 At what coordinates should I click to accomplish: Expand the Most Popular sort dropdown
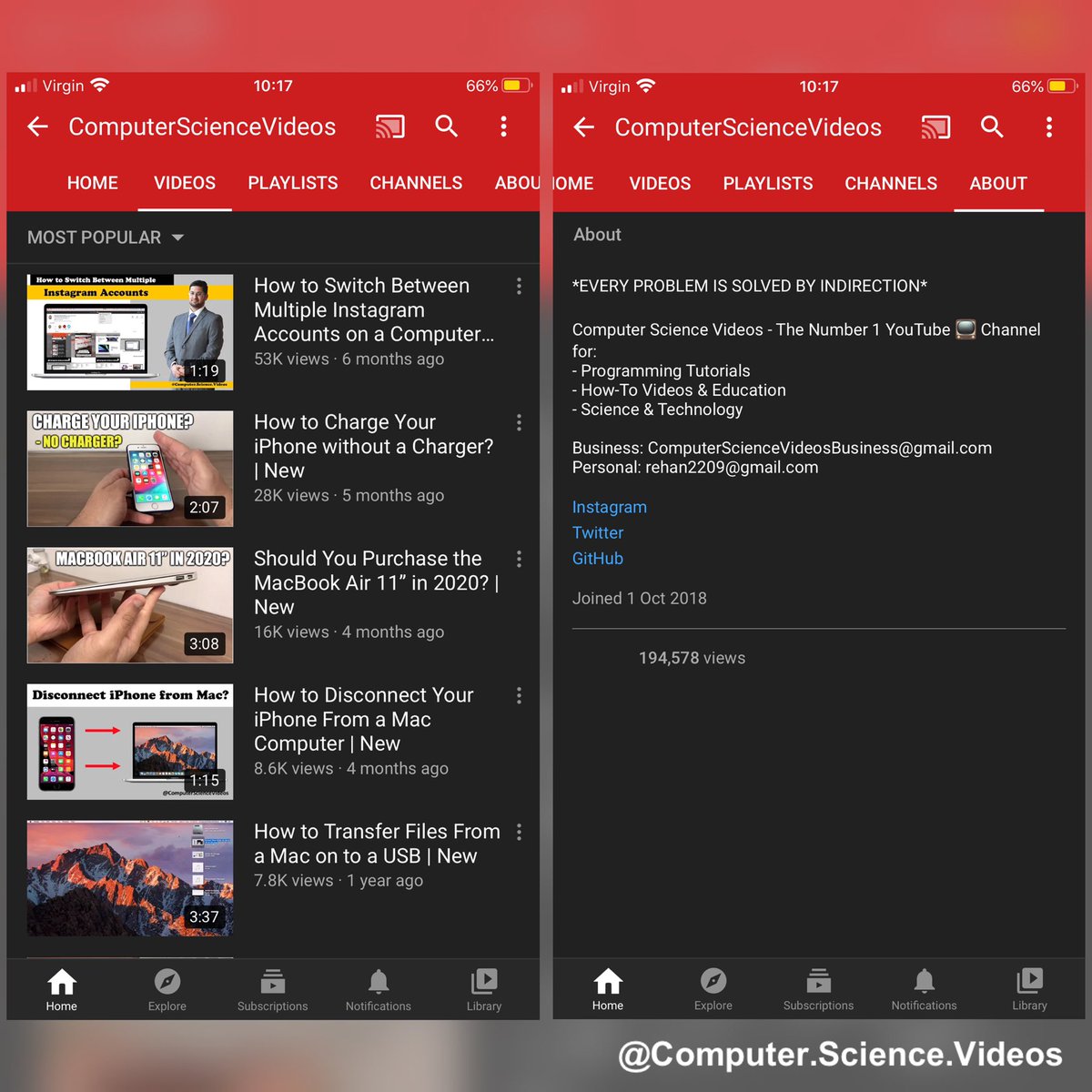coord(106,238)
